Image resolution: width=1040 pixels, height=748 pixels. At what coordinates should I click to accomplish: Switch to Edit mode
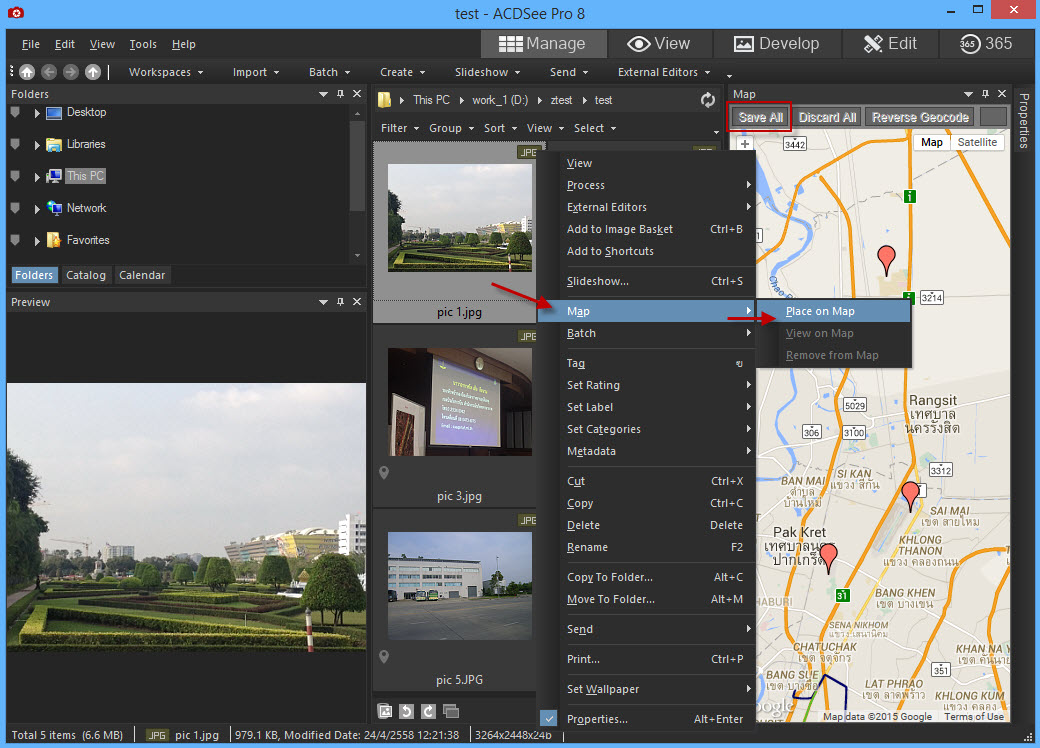click(890, 44)
